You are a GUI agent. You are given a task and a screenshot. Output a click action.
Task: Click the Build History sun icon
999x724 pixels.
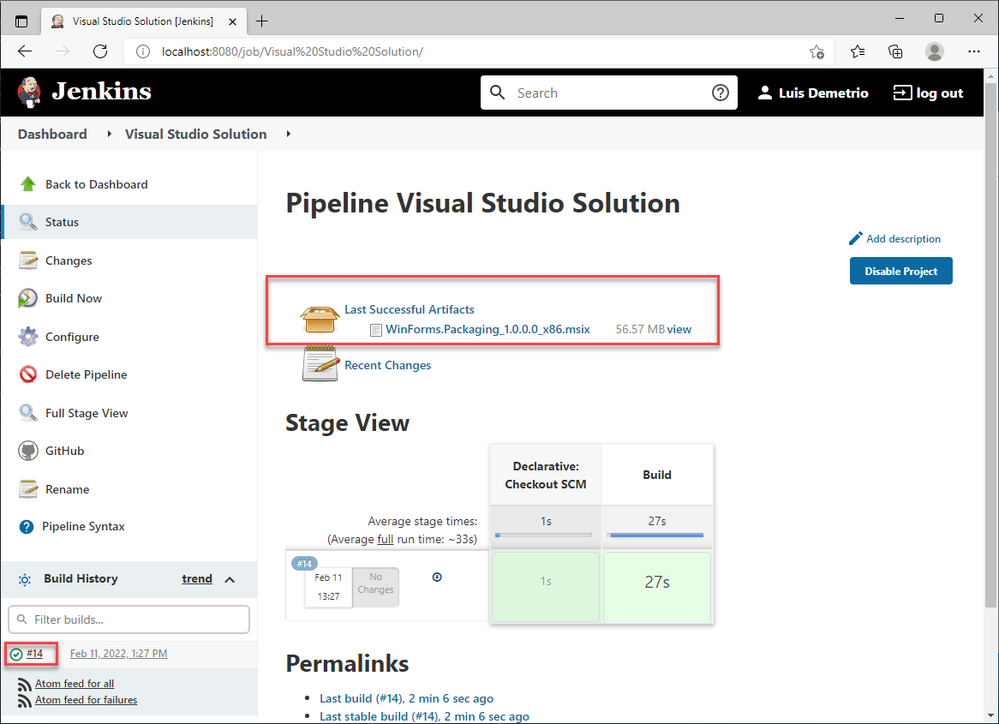point(24,579)
